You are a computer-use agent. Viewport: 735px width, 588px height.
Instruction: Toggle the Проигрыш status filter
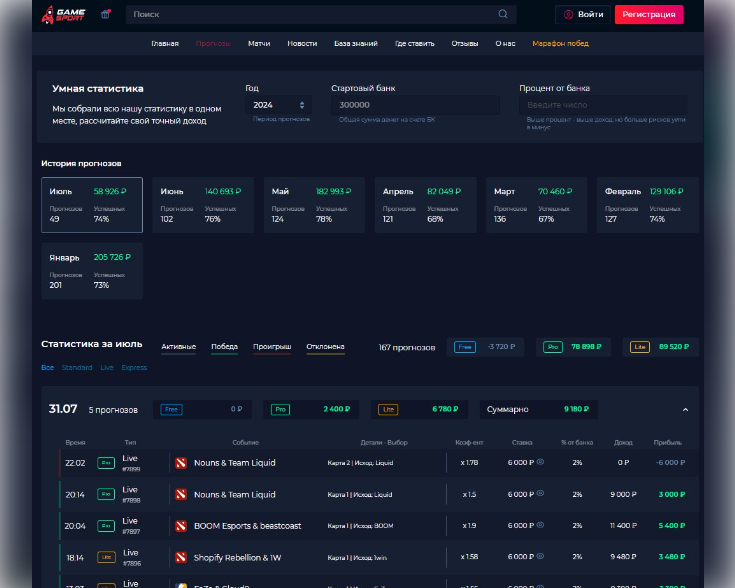pos(271,347)
